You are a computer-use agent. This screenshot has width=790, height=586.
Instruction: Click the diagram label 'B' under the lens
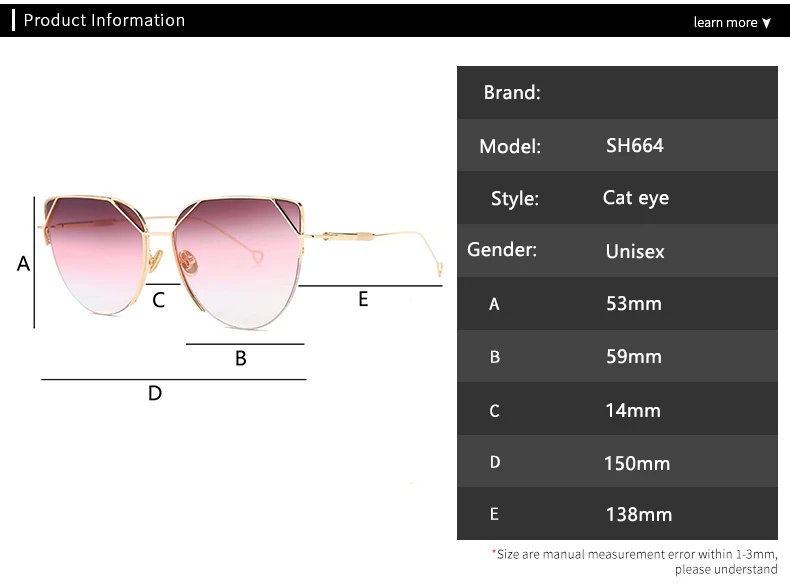click(x=241, y=358)
